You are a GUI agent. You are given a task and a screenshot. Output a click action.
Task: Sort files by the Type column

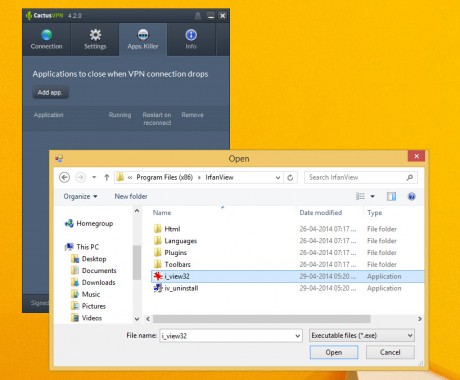(375, 213)
